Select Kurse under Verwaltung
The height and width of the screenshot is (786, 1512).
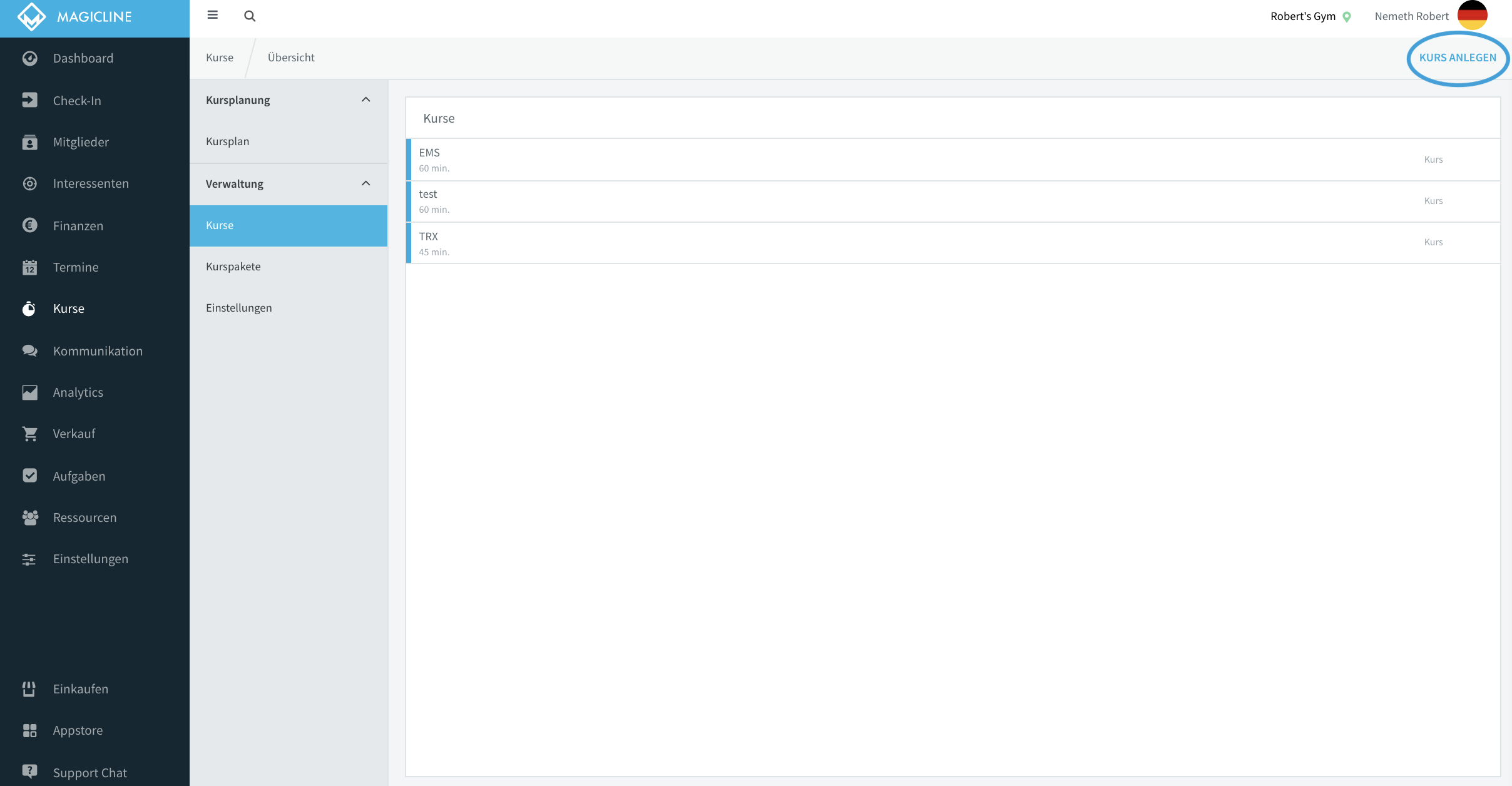coord(289,225)
